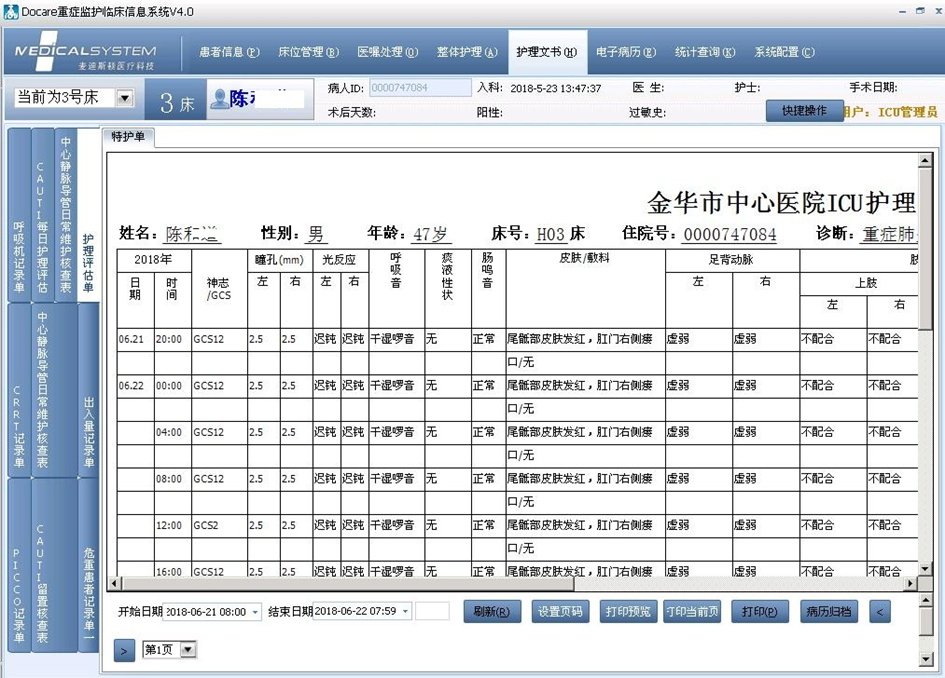Open the 电子病历(E) menu
This screenshot has width=945, height=678.
(626, 52)
